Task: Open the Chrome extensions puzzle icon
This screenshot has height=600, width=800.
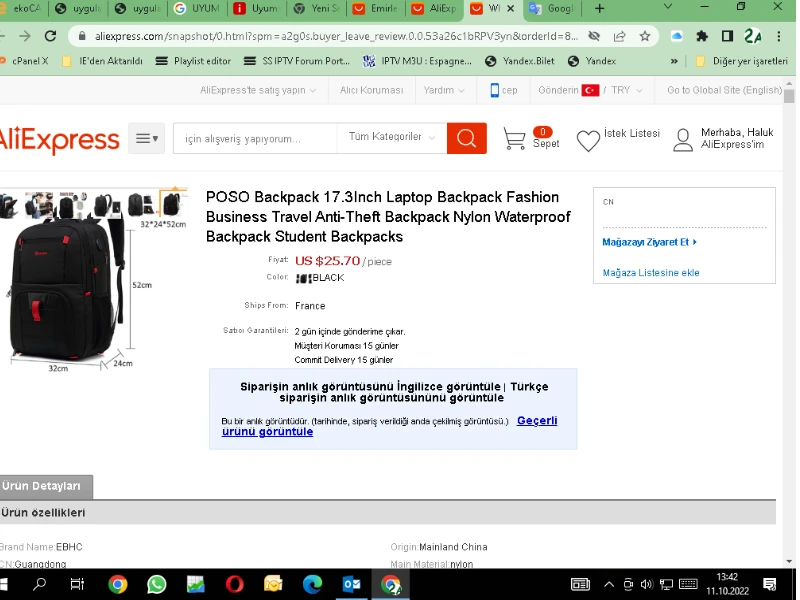Action: [x=702, y=36]
